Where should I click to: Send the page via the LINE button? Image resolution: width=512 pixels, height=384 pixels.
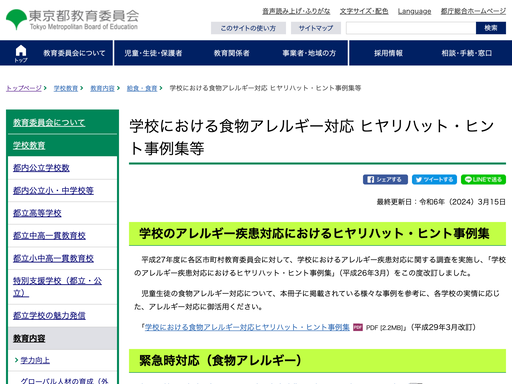pyautogui.click(x=483, y=180)
